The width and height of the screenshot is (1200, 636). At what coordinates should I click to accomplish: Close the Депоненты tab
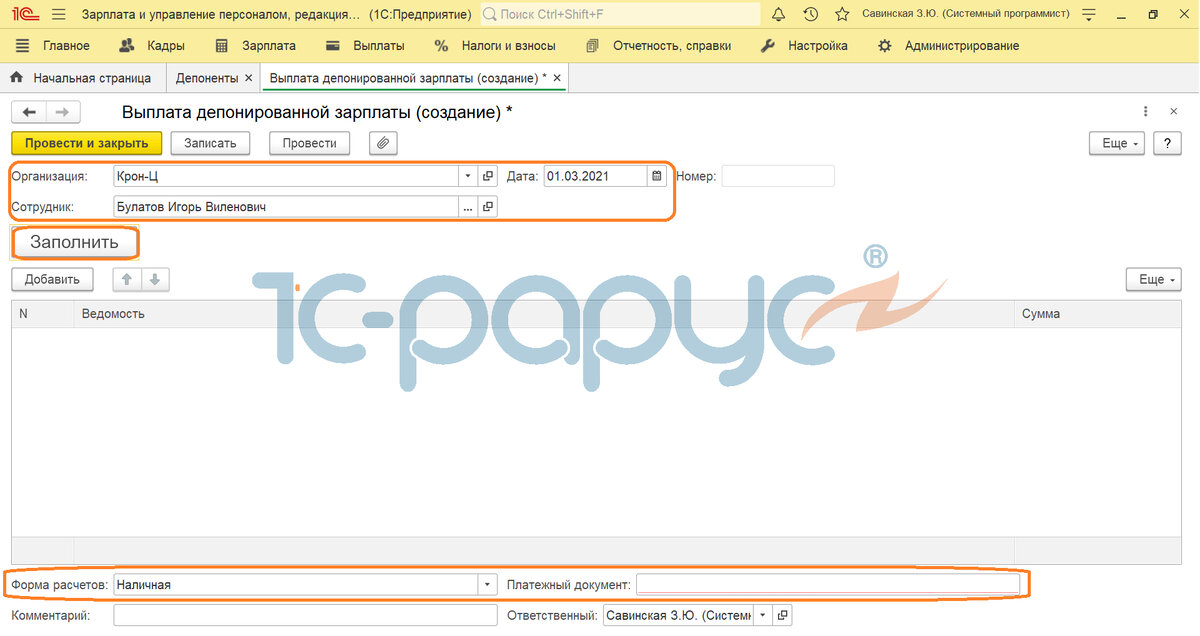[249, 78]
